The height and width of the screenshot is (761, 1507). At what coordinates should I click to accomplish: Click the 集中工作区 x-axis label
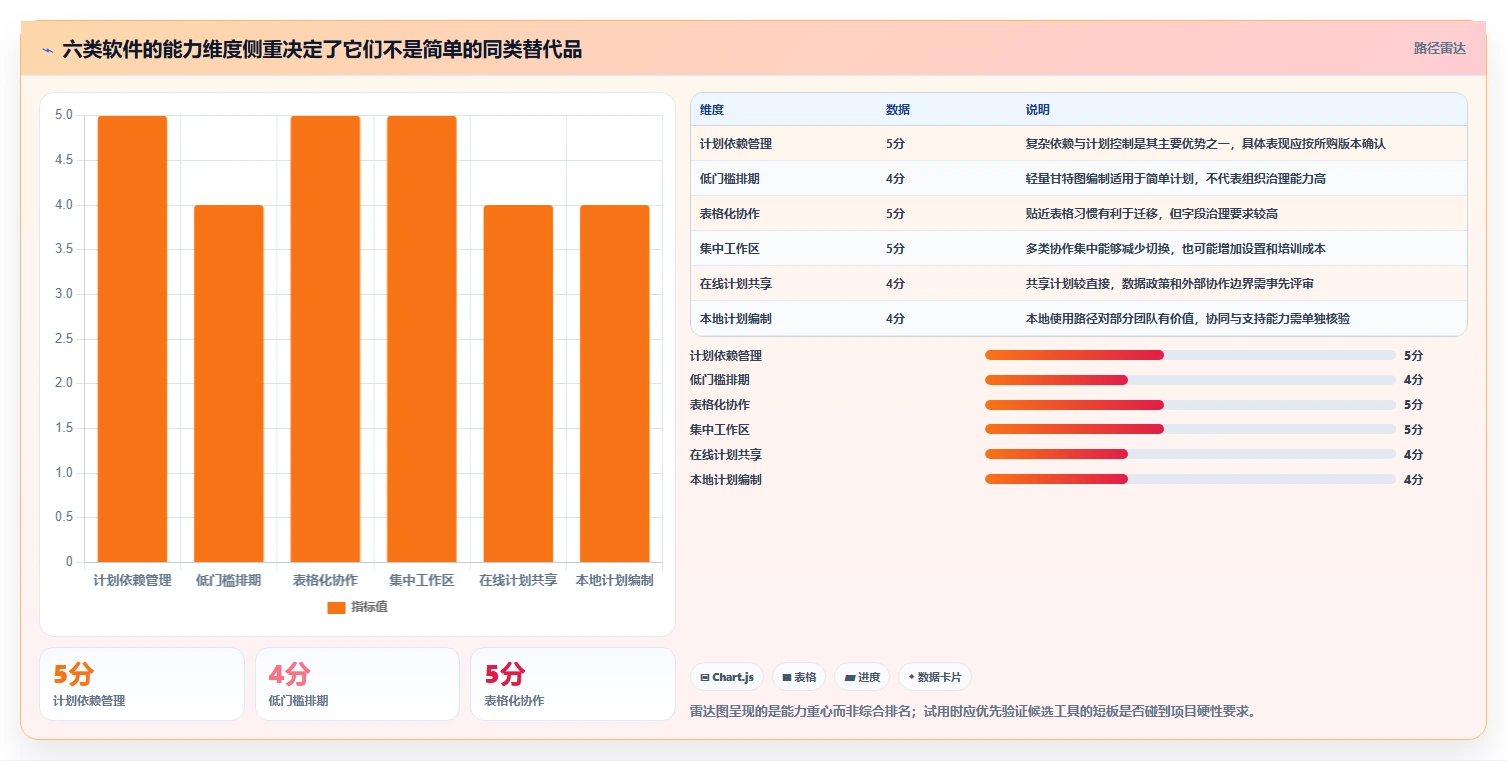(422, 580)
